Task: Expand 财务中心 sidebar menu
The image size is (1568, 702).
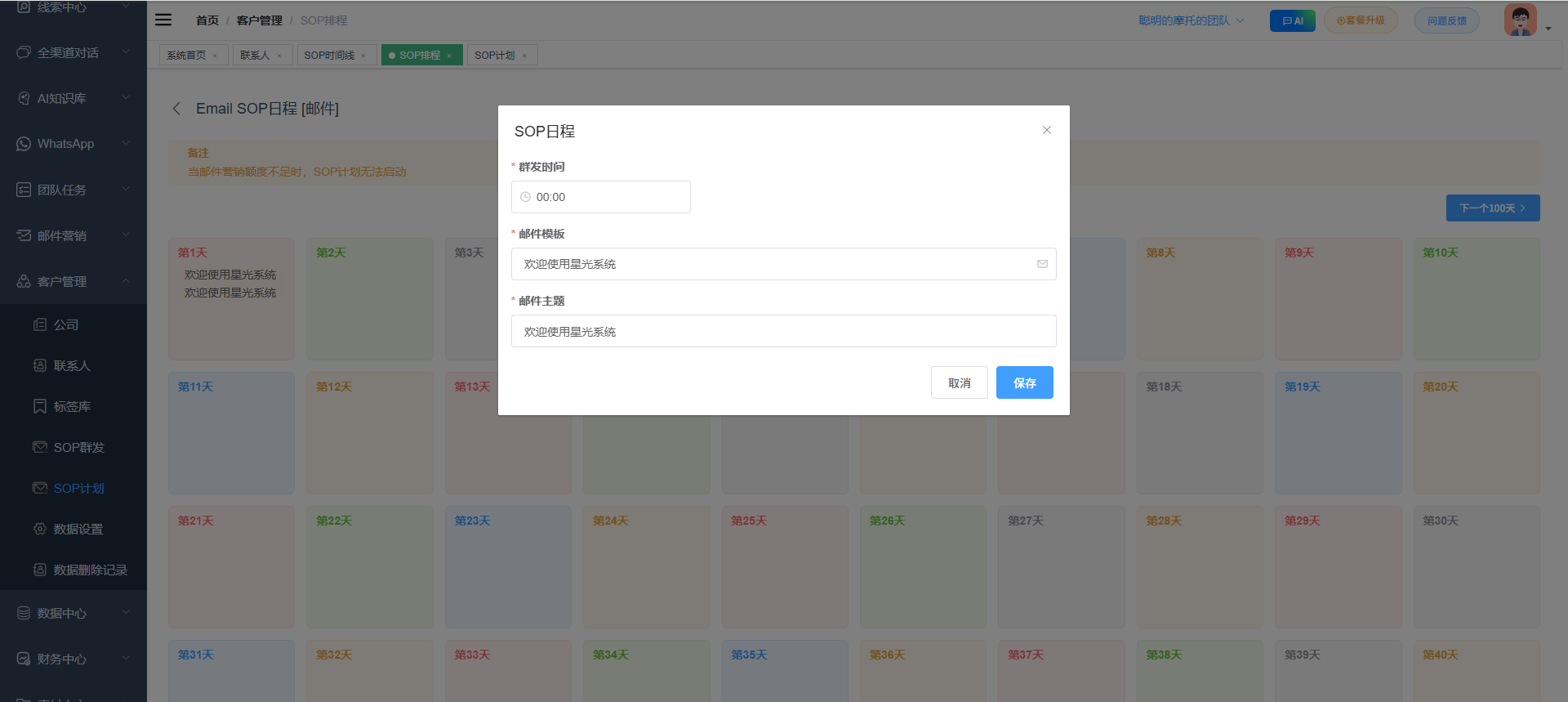Action: pyautogui.click(x=73, y=659)
